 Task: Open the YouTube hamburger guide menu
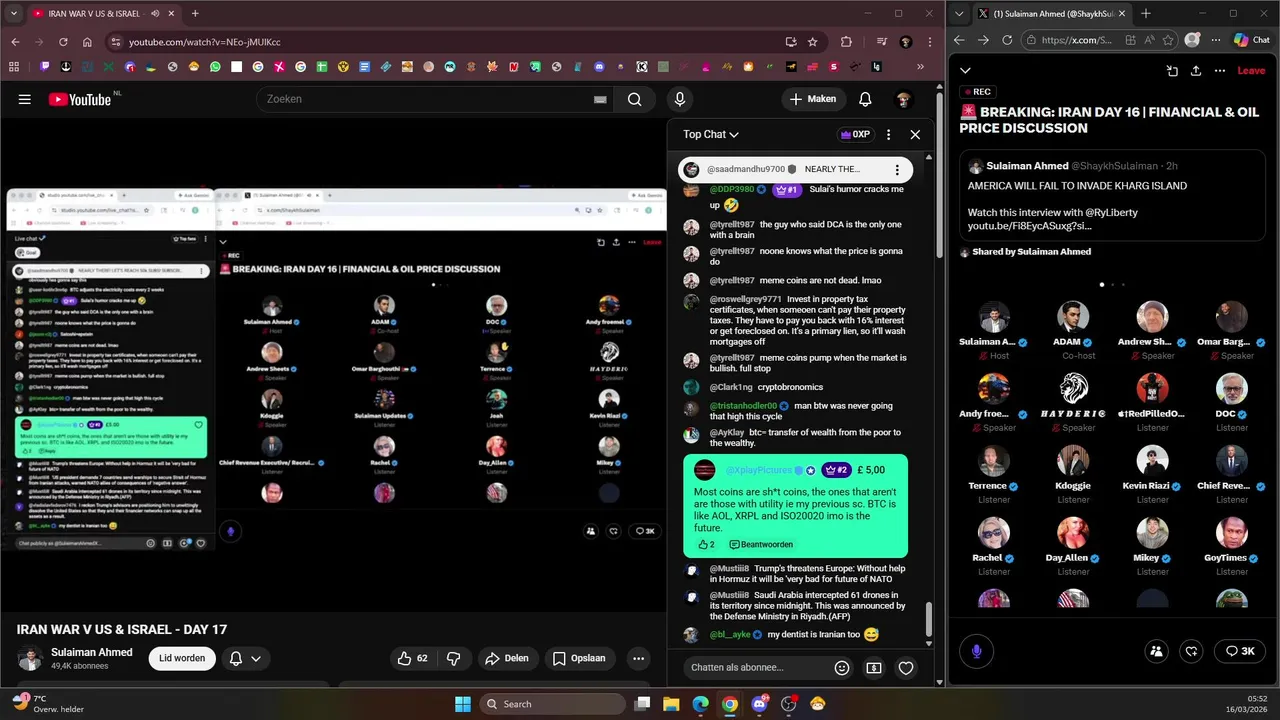25,99
